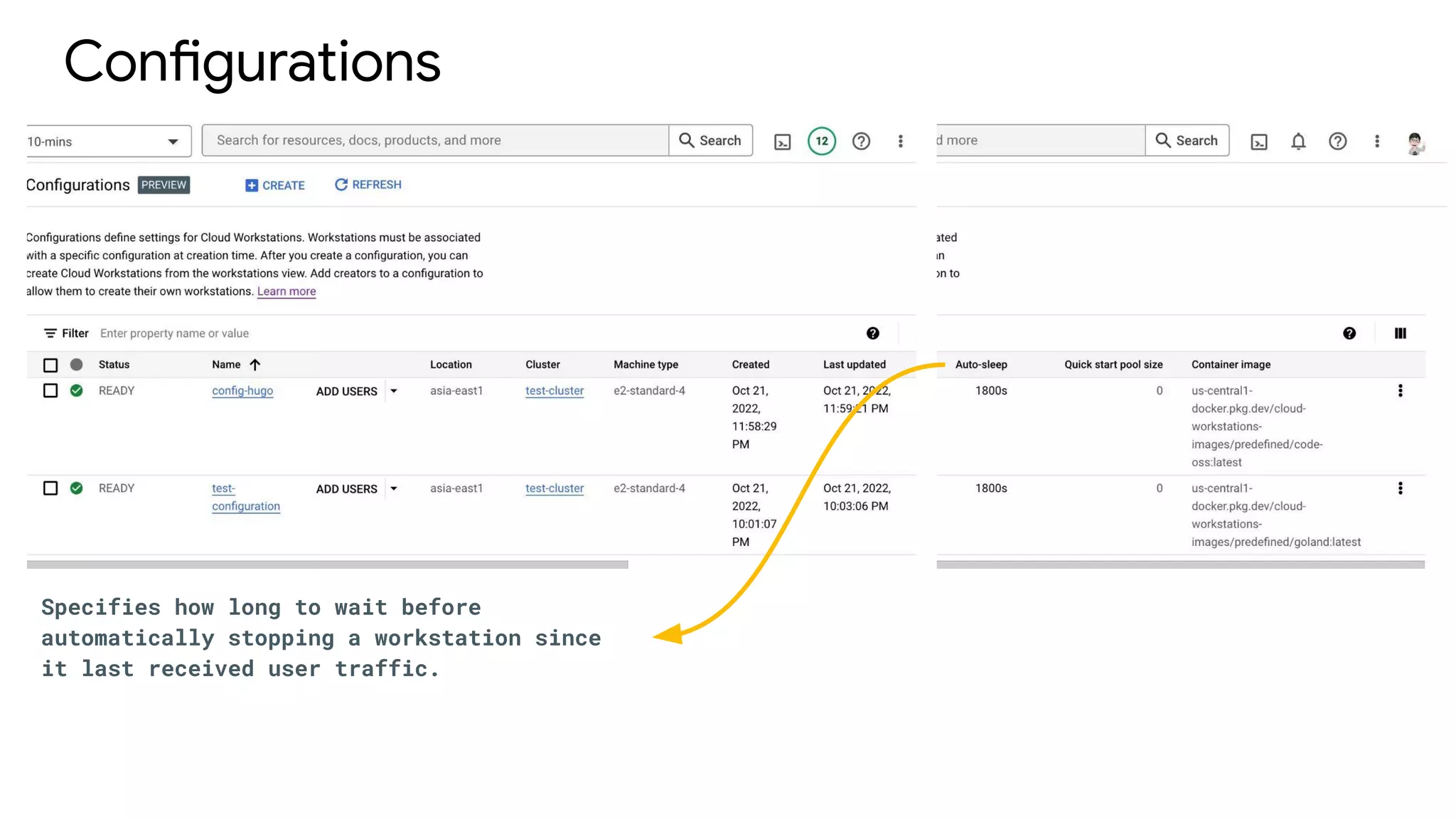Image resolution: width=1456 pixels, height=819 pixels.
Task: Open test-cluster link in test-configuration row
Action: point(555,488)
